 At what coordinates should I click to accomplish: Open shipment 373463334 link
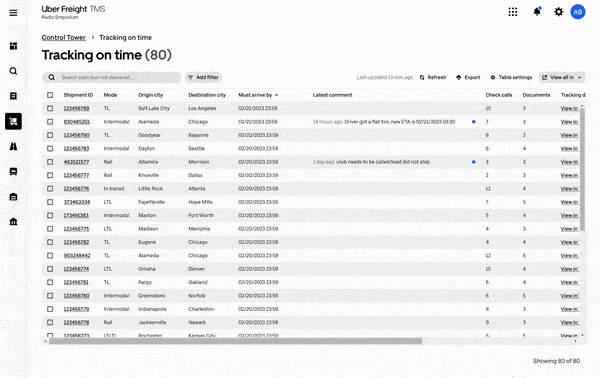(77, 202)
